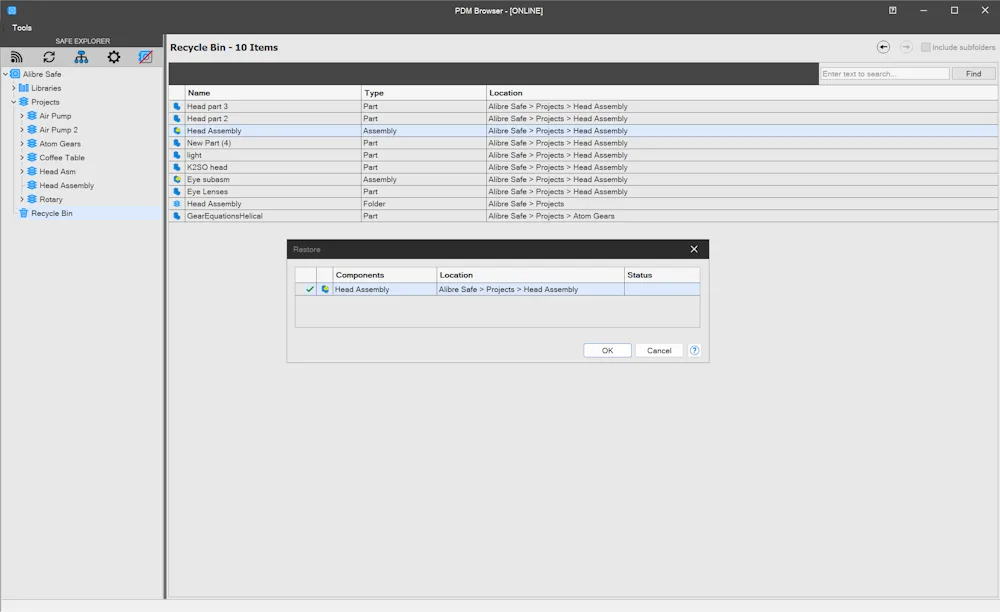Click the Libraries icon in the tree
This screenshot has width=1000, height=612.
pyautogui.click(x=24, y=88)
